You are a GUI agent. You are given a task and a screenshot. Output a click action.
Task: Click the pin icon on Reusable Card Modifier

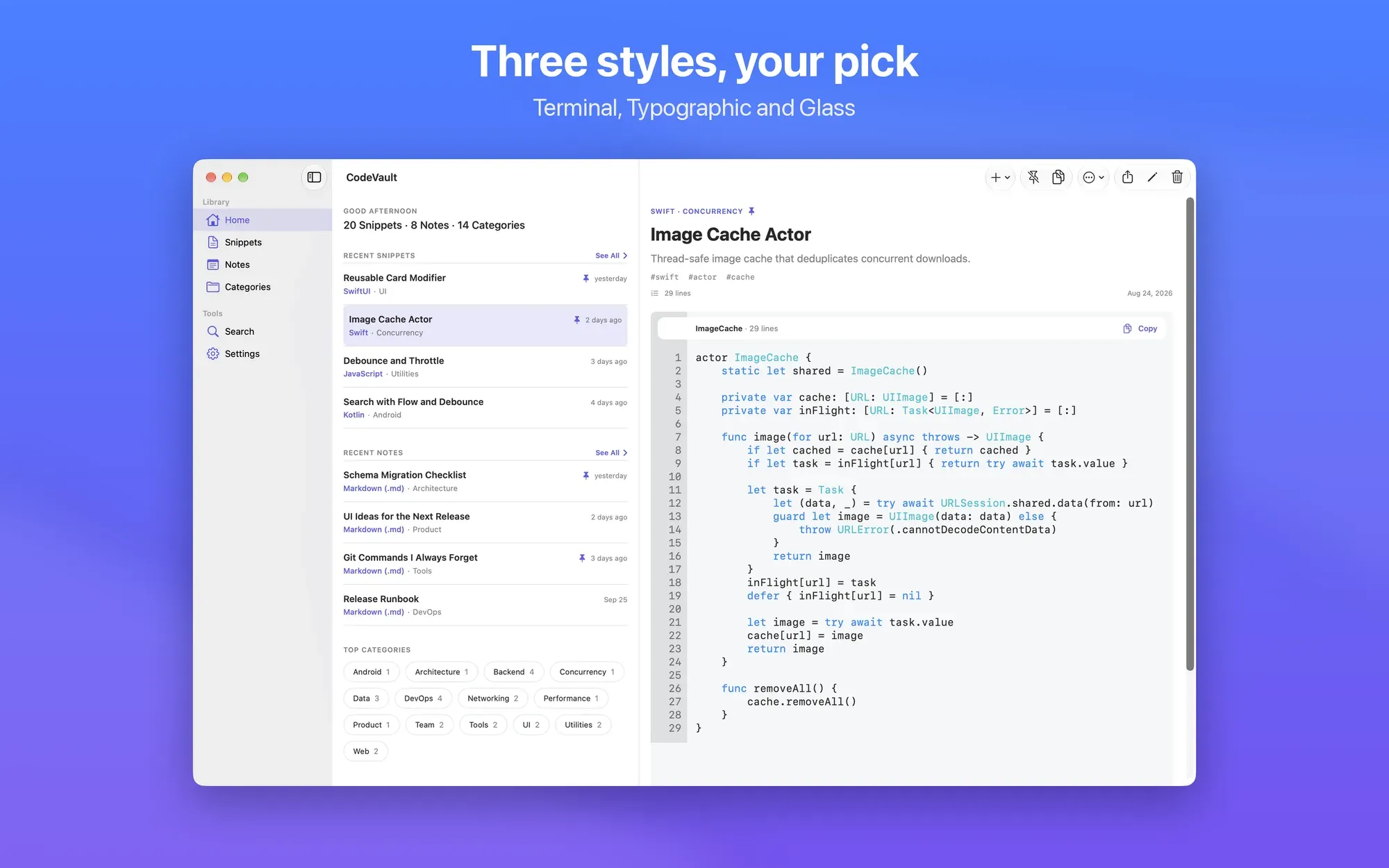[x=585, y=278]
